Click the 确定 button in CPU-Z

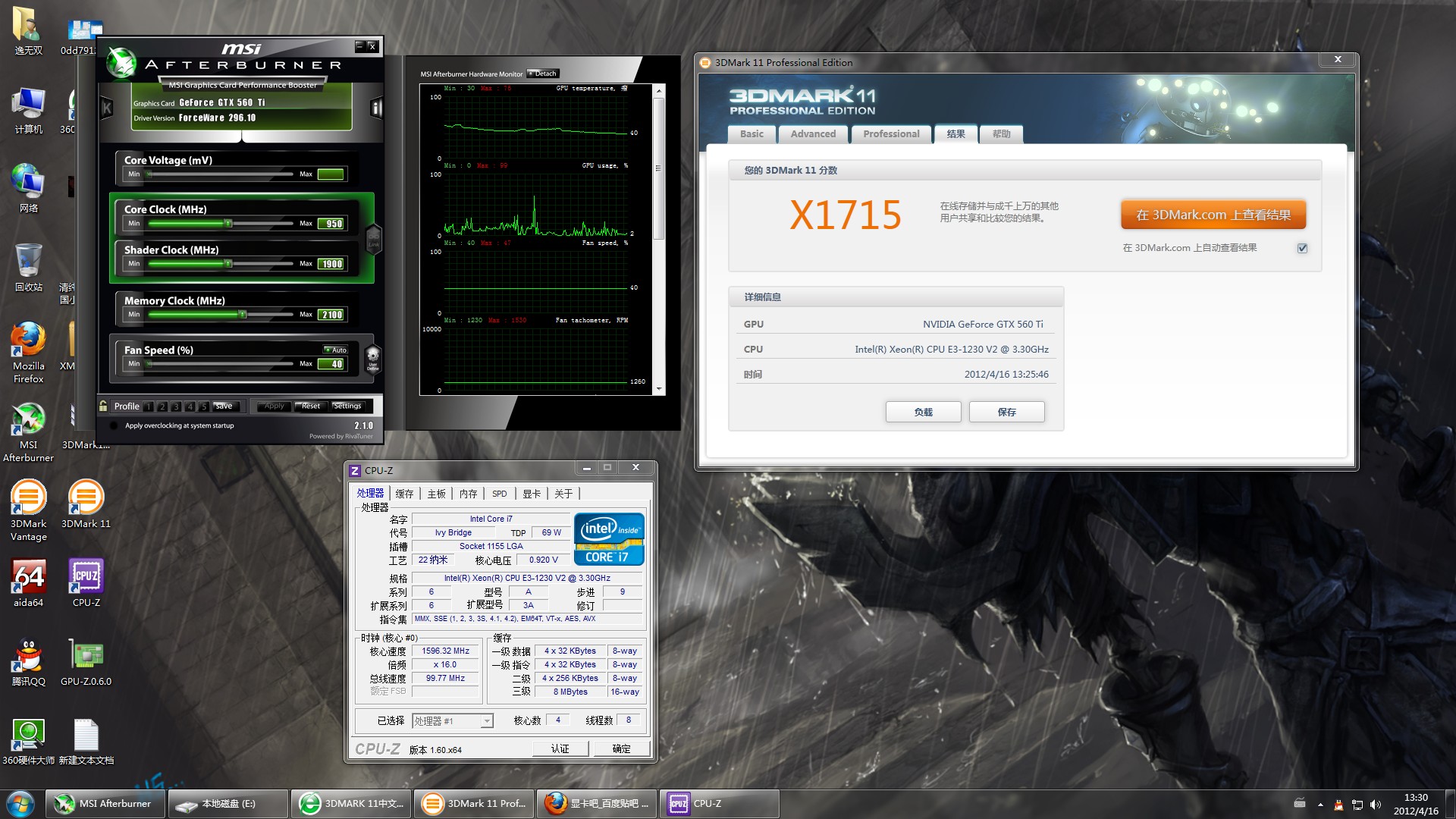621,748
